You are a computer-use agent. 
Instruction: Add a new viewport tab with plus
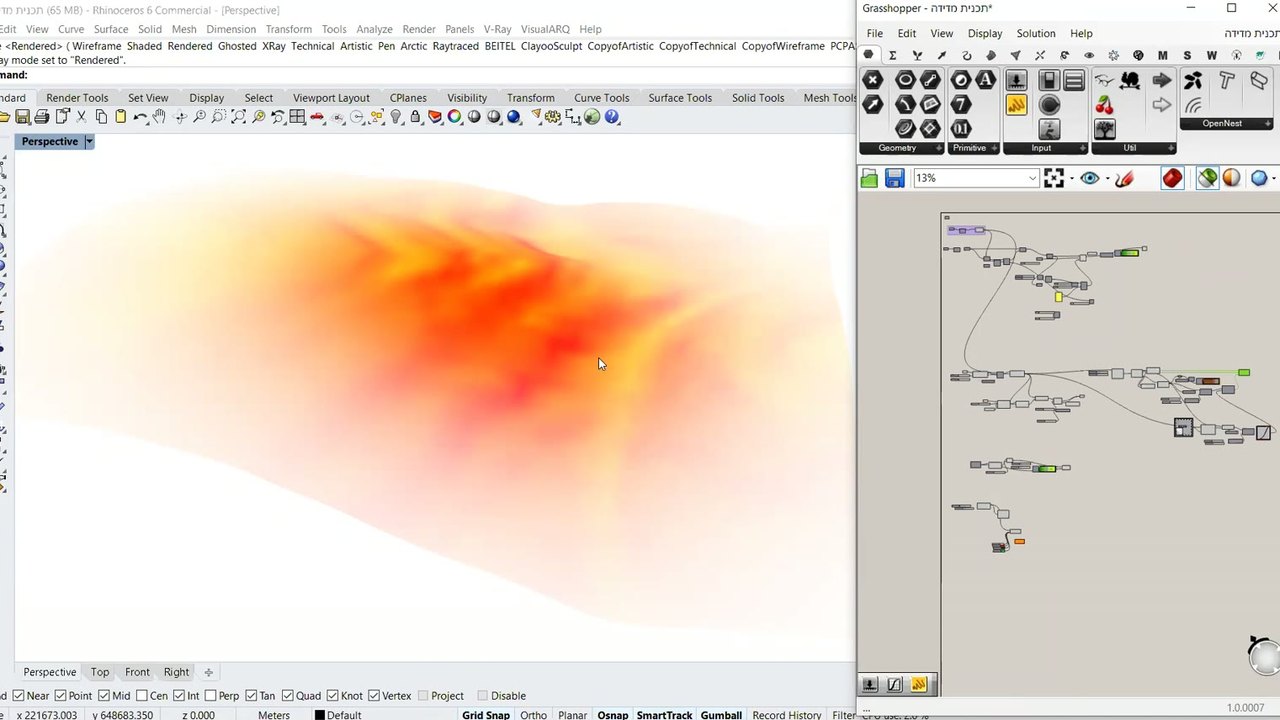(208, 672)
